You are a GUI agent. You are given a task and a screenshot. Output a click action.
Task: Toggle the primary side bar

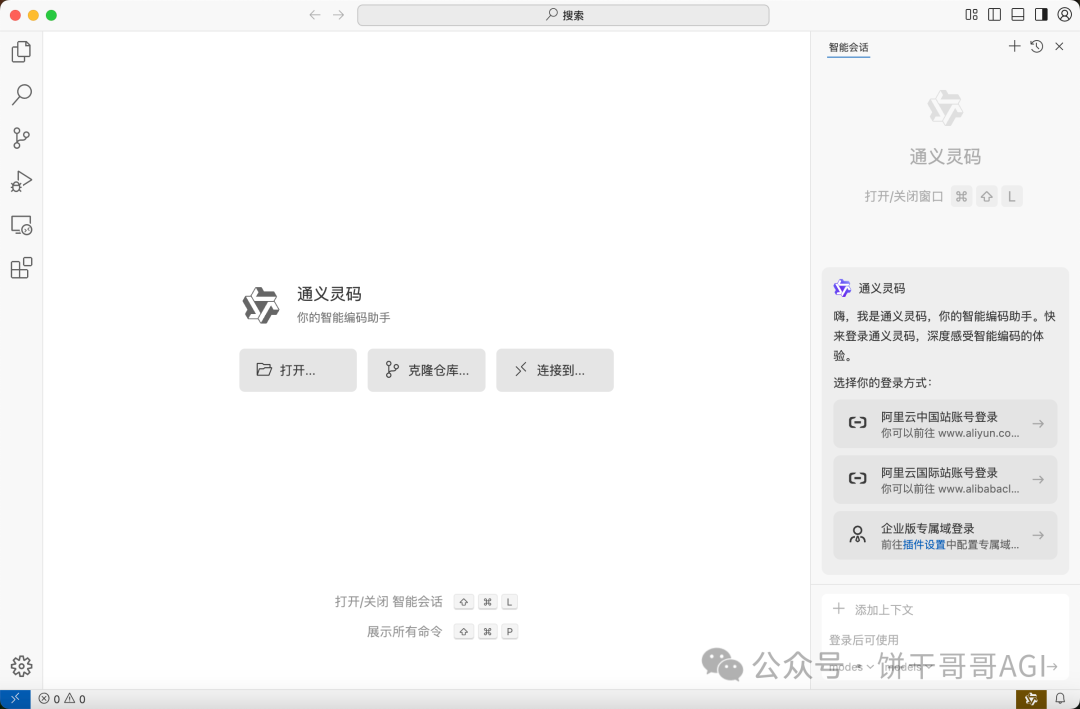995,14
